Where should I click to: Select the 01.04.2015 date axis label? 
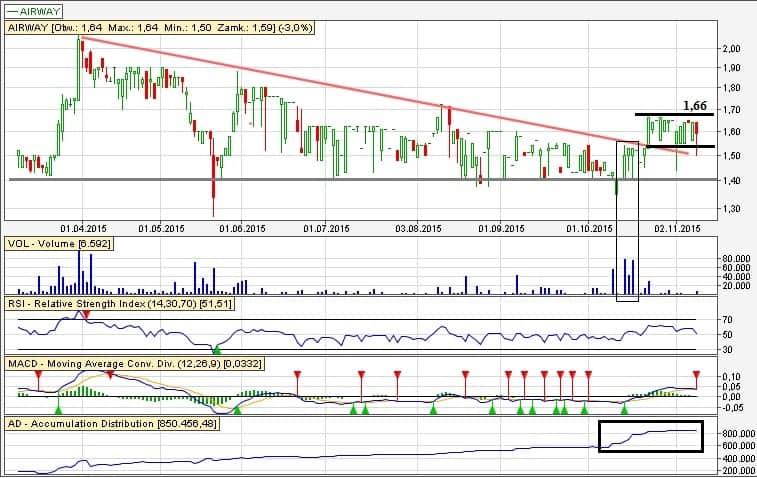click(84, 228)
